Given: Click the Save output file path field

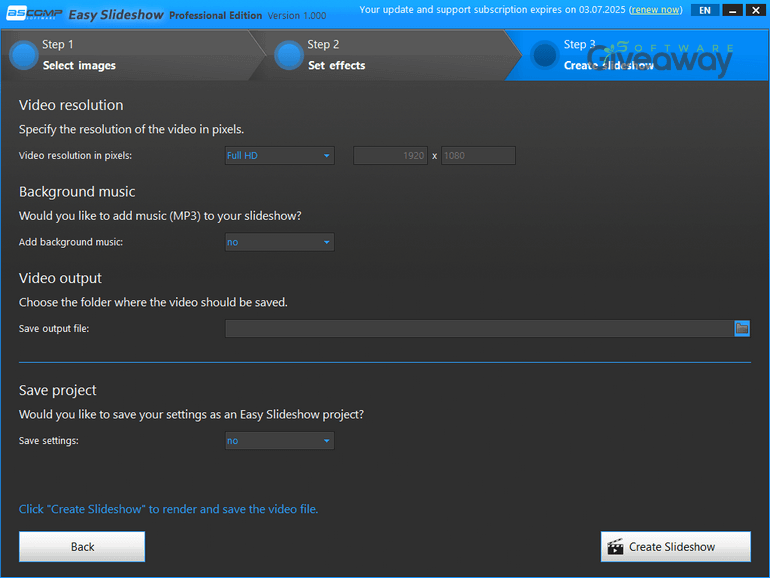Looking at the screenshot, I should pos(480,329).
